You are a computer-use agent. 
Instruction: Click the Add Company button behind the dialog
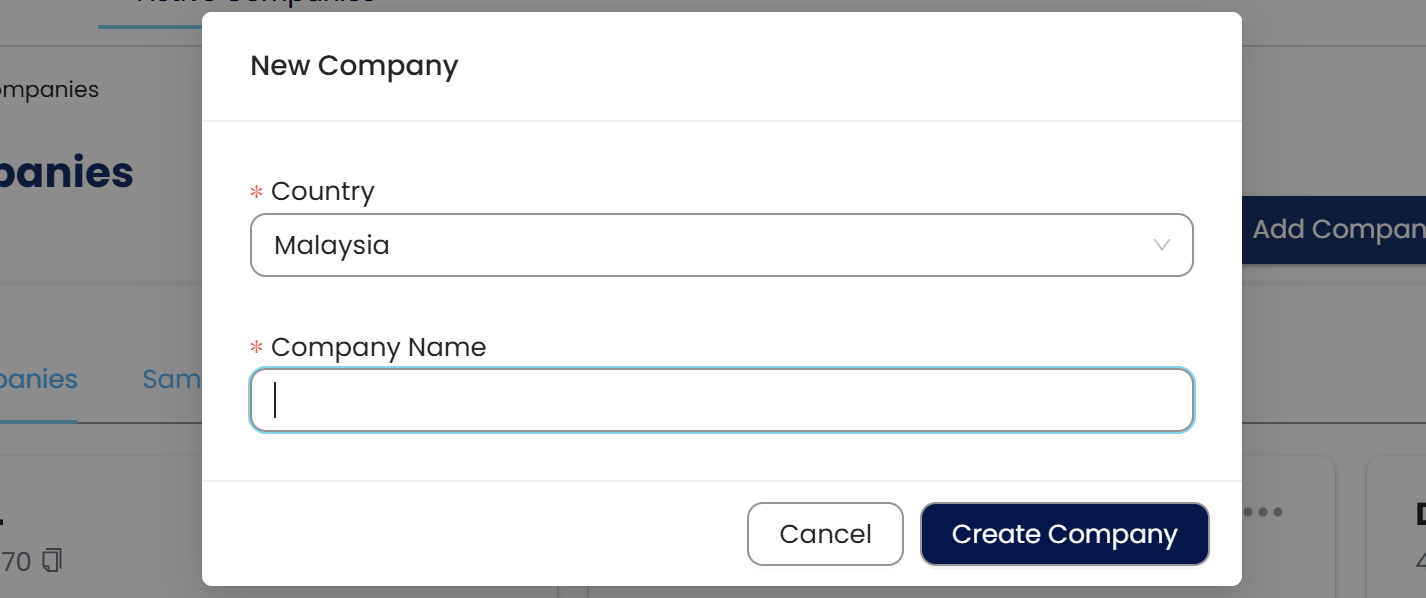pos(1336,230)
